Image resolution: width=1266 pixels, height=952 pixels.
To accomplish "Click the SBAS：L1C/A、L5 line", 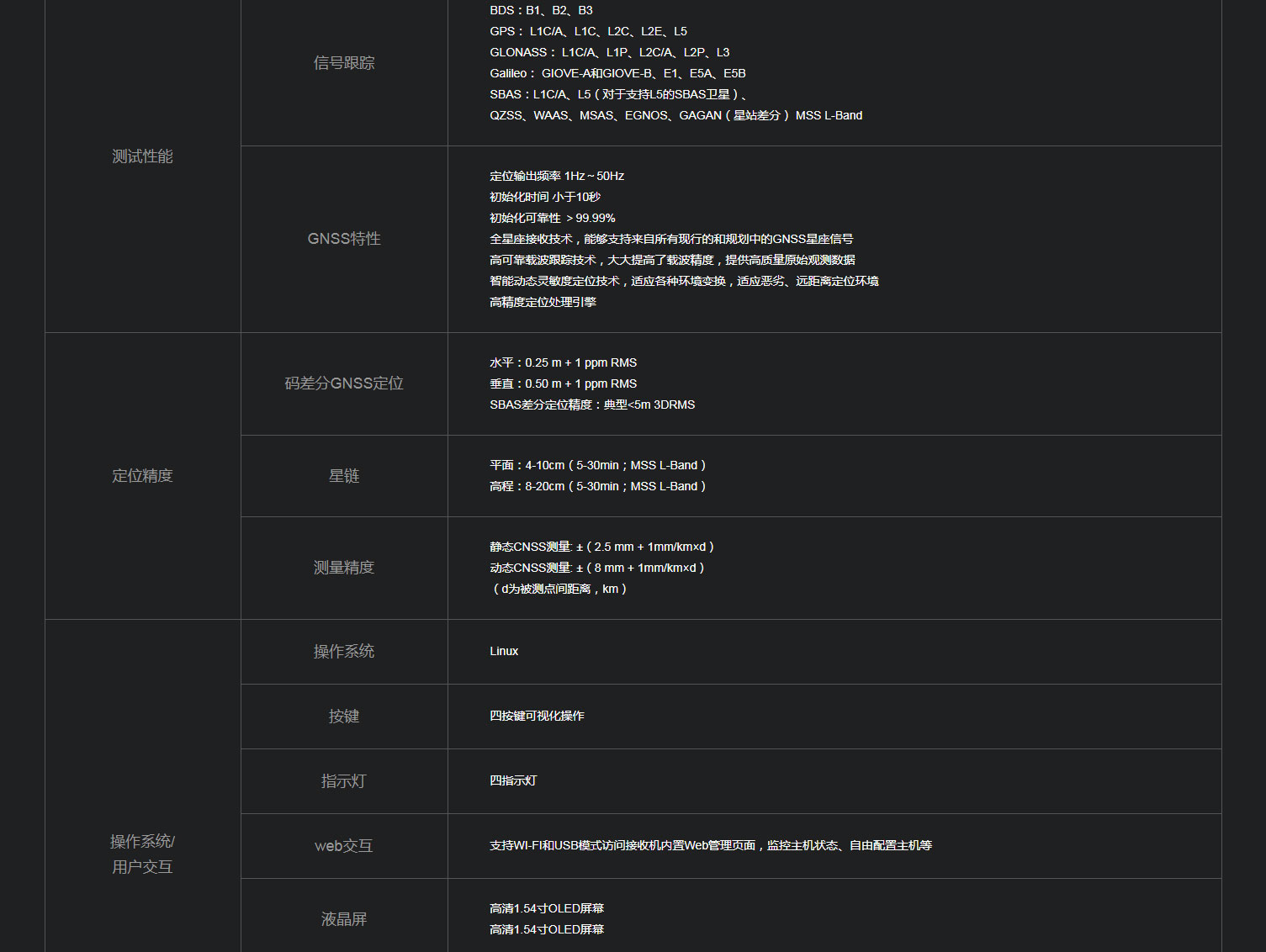I will pyautogui.click(x=619, y=94).
